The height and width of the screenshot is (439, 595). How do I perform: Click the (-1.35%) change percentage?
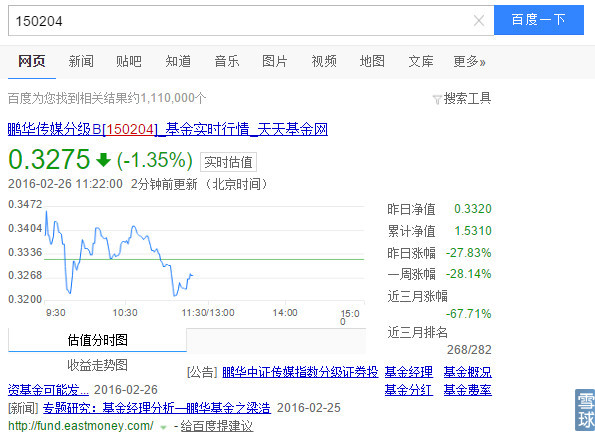coord(154,160)
